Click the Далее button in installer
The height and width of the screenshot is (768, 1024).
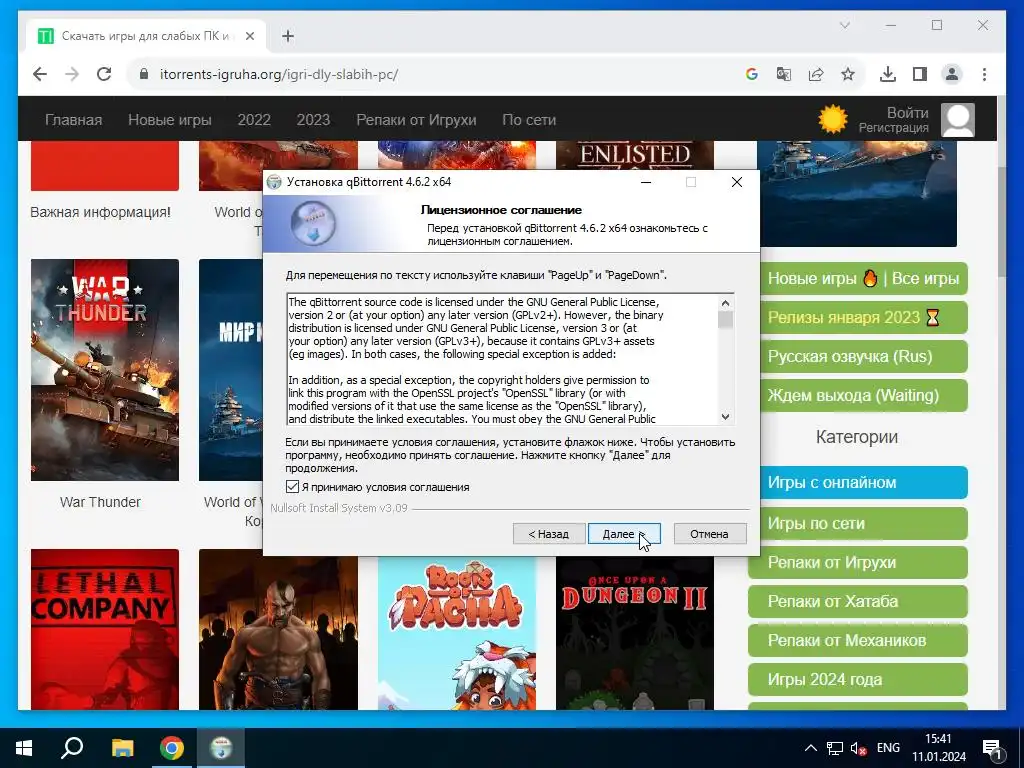(624, 534)
